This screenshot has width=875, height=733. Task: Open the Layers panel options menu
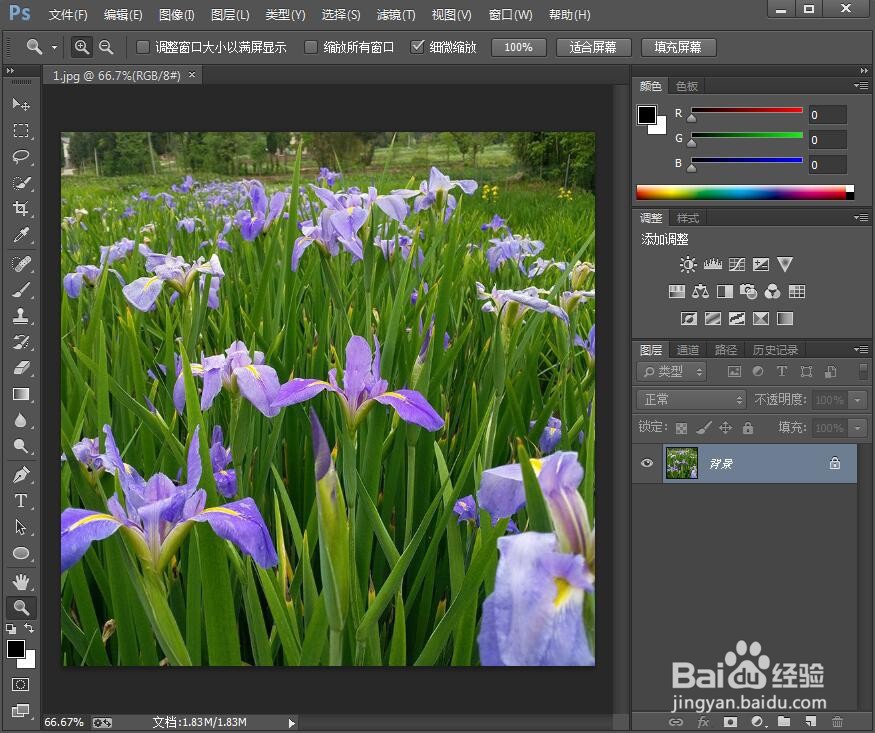[x=861, y=350]
